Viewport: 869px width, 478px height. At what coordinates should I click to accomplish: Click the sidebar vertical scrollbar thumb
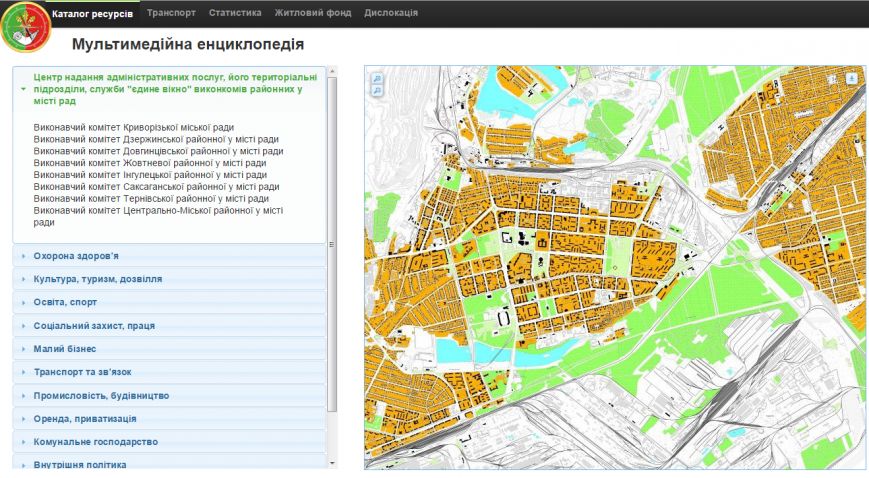333,244
